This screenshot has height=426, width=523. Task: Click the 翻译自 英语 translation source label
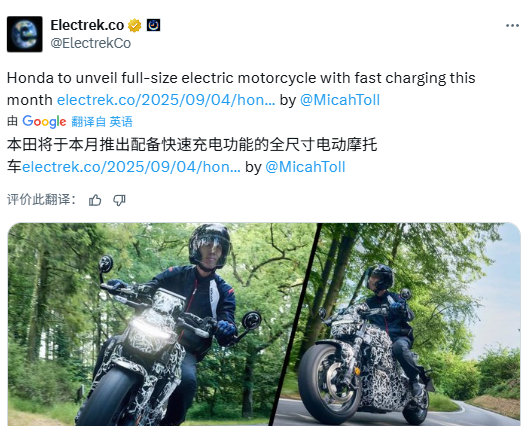102,122
